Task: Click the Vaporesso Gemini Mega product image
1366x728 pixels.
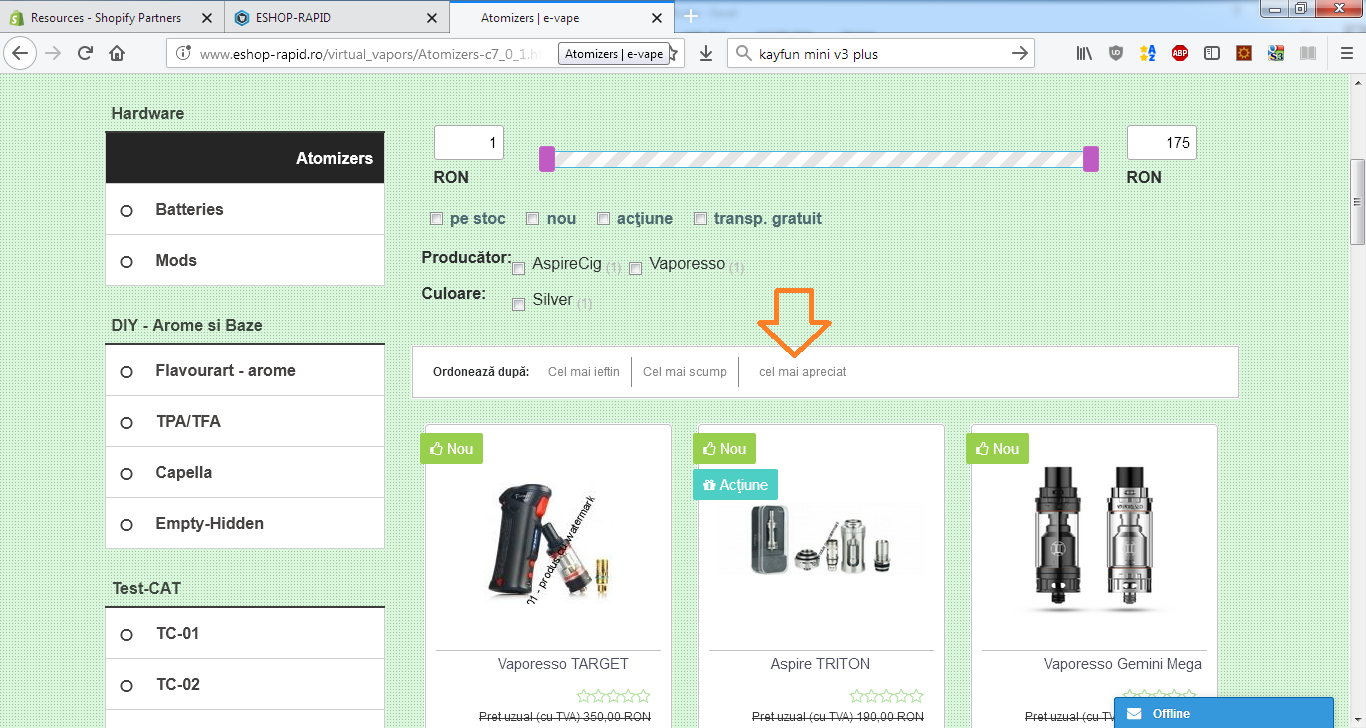Action: [x=1094, y=538]
